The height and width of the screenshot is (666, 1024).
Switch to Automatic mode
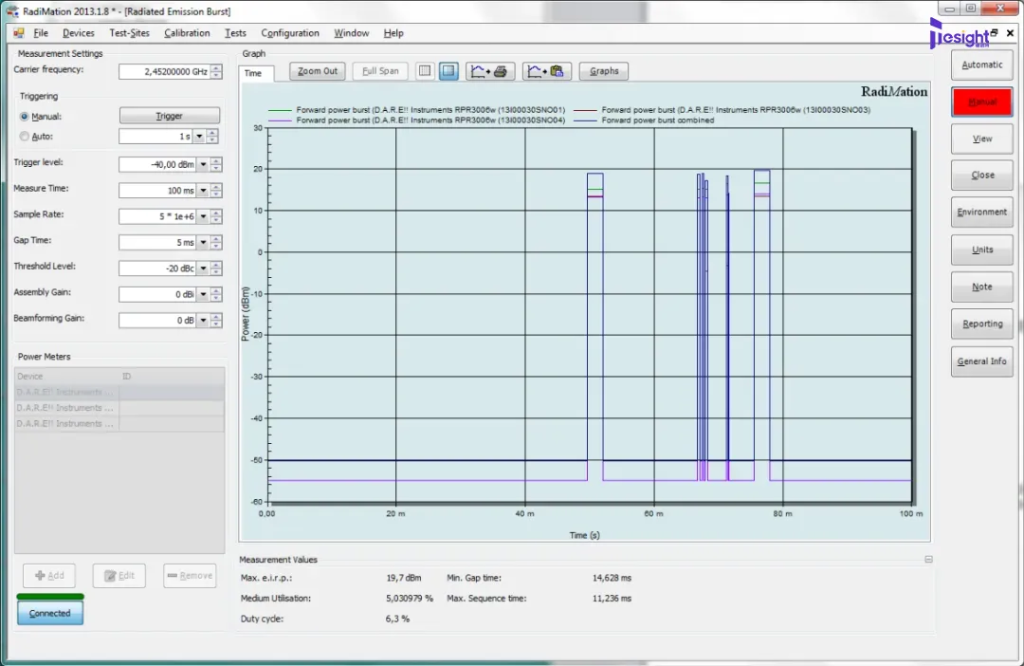coord(982,65)
